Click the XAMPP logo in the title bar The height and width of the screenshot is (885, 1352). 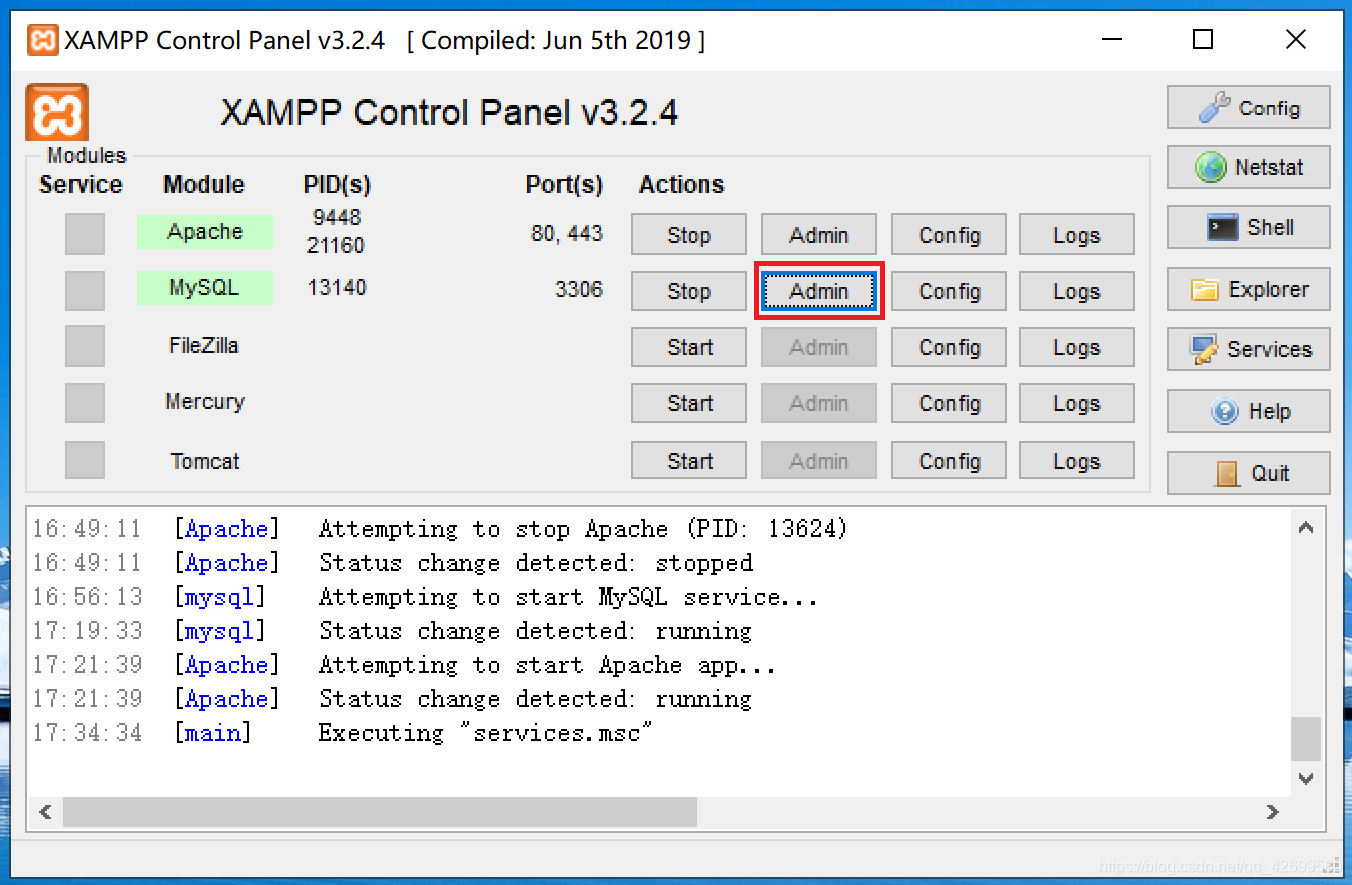tap(43, 40)
